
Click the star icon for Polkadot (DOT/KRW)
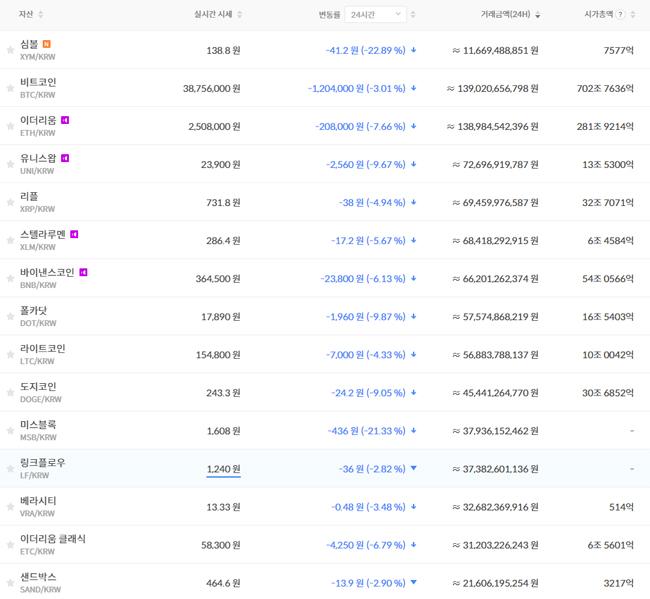pos(10,316)
